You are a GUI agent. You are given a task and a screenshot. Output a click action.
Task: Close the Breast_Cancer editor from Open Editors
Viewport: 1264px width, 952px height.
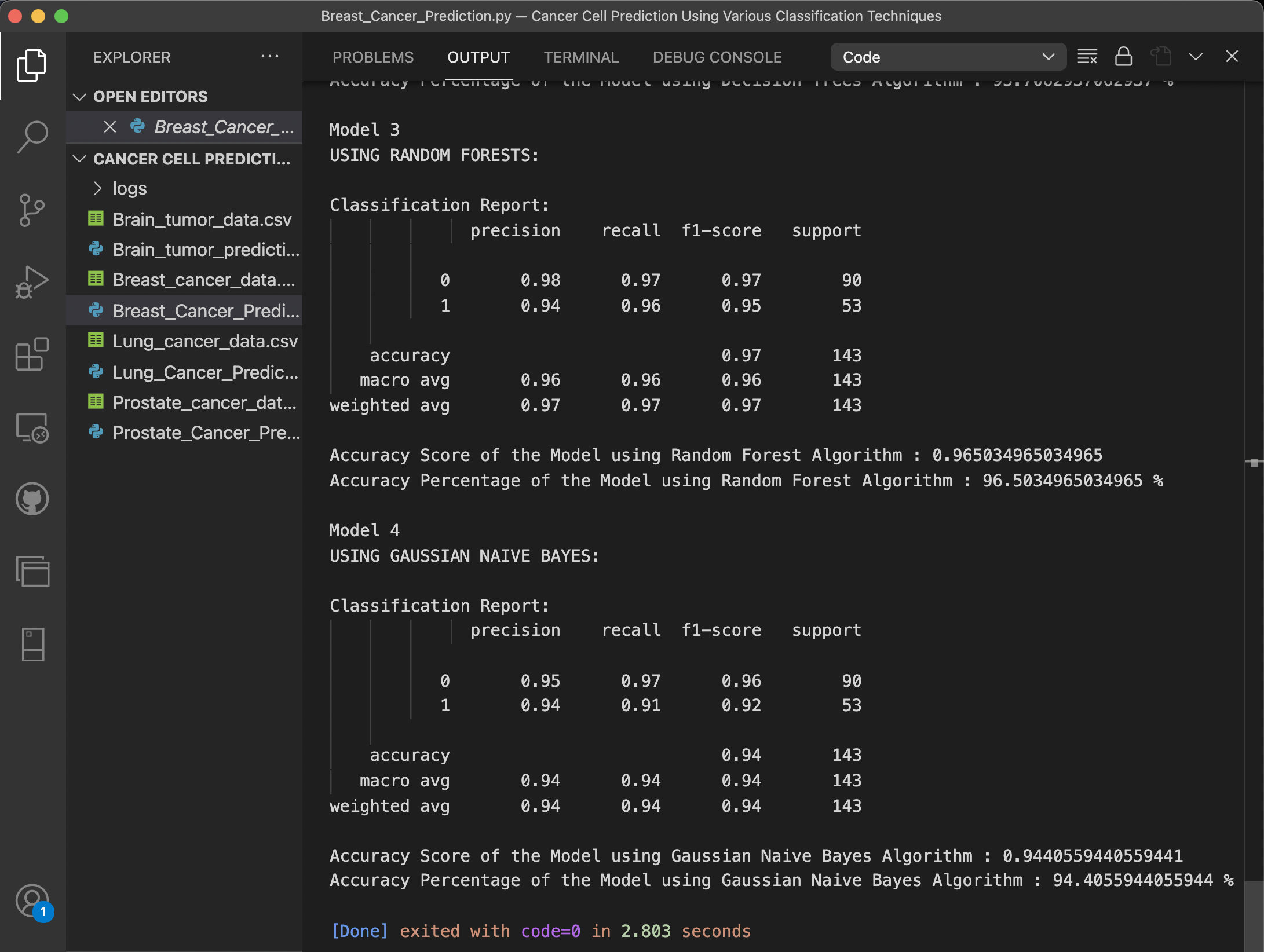coord(111,126)
